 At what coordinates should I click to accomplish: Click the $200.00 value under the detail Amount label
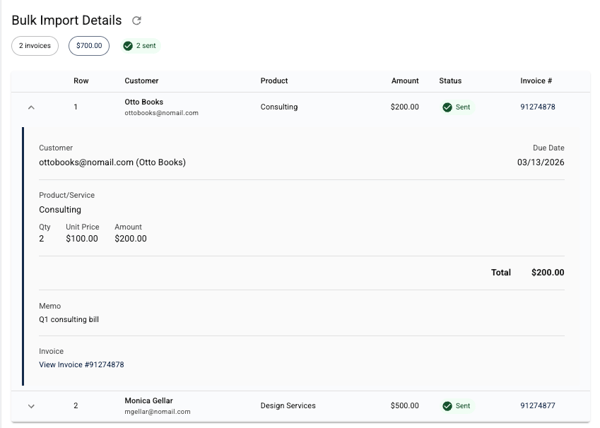[x=130, y=239]
